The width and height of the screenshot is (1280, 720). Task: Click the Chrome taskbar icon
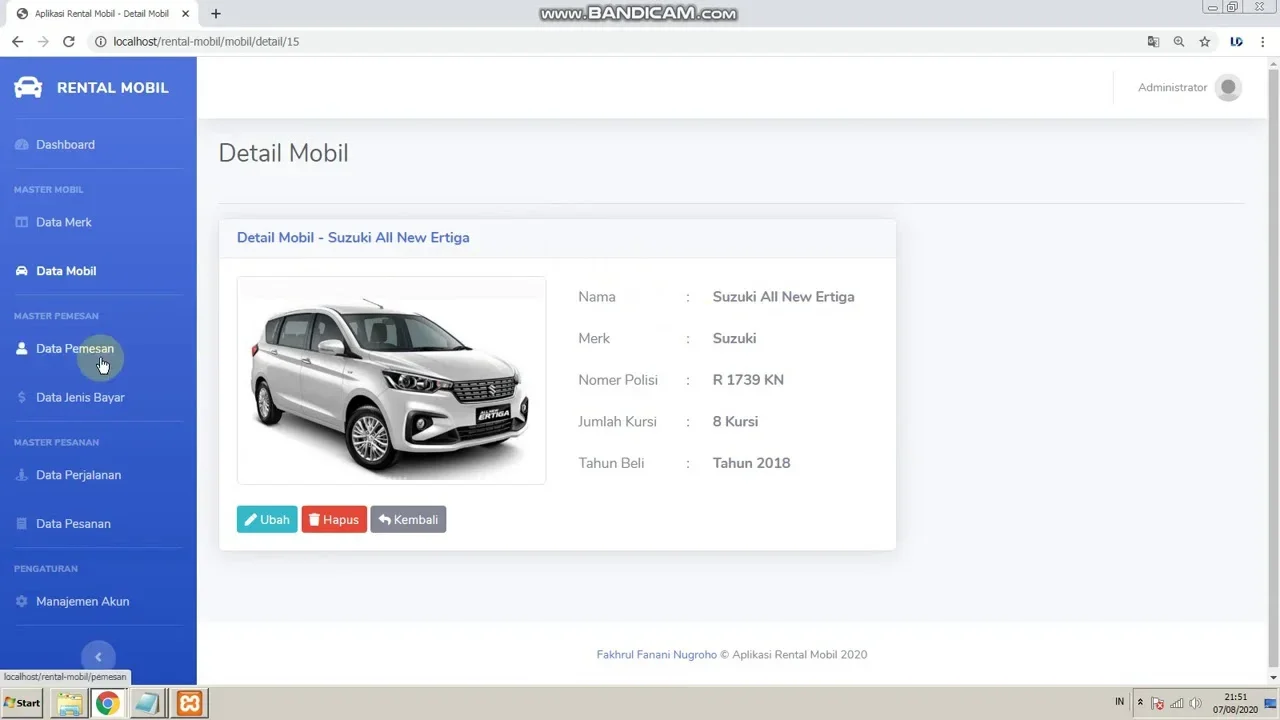(x=107, y=704)
